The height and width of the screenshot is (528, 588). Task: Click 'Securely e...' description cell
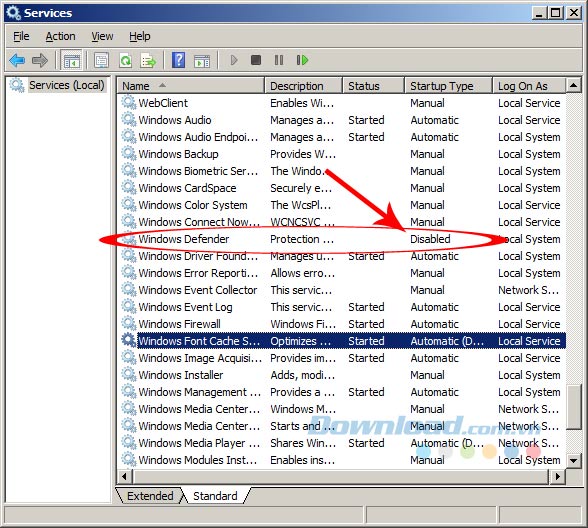pos(301,188)
